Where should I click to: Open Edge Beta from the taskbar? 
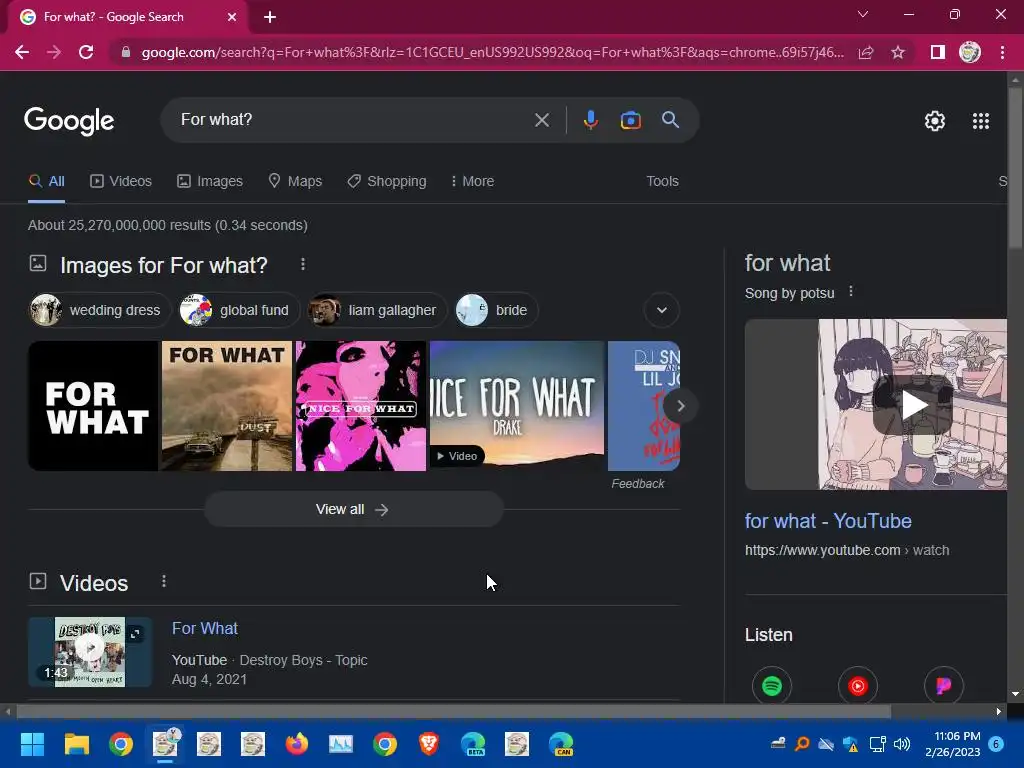point(473,744)
